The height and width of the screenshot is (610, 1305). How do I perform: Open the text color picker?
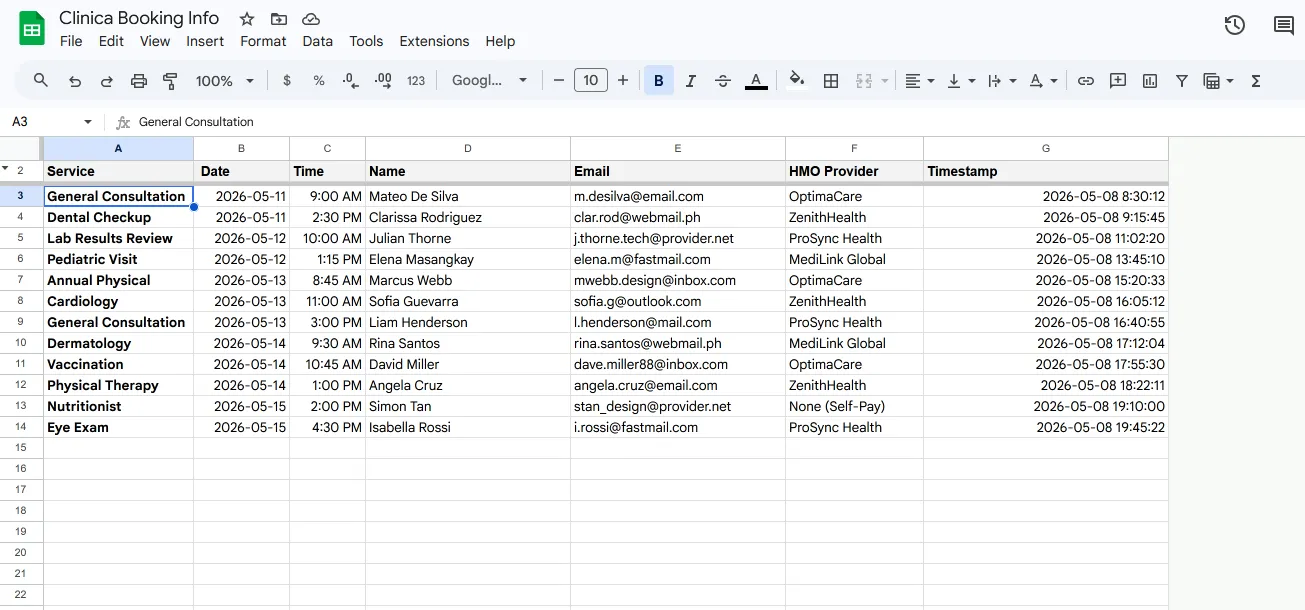756,81
